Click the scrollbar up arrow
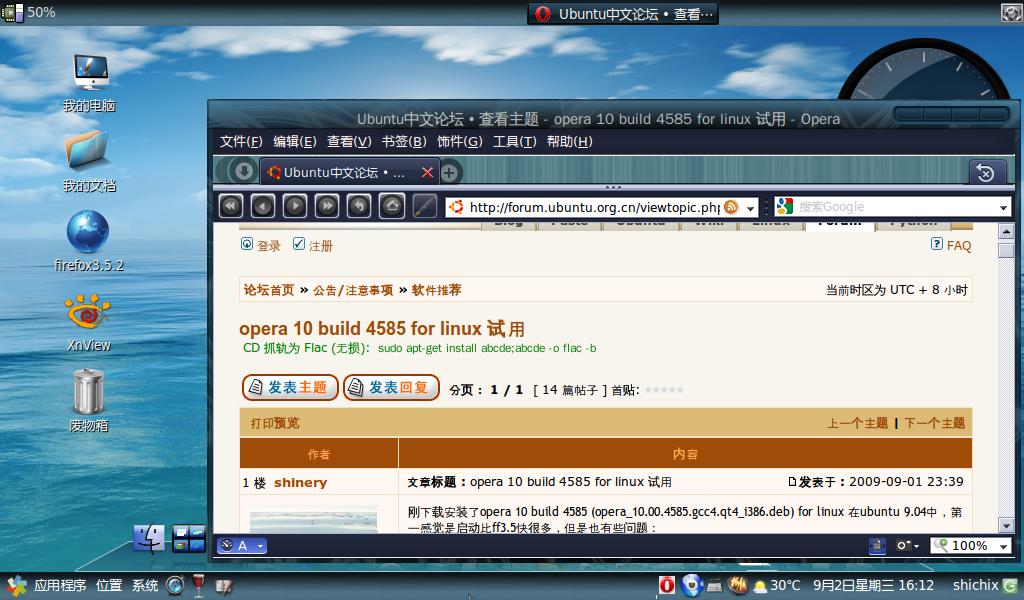This screenshot has height=600, width=1024. 1006,231
